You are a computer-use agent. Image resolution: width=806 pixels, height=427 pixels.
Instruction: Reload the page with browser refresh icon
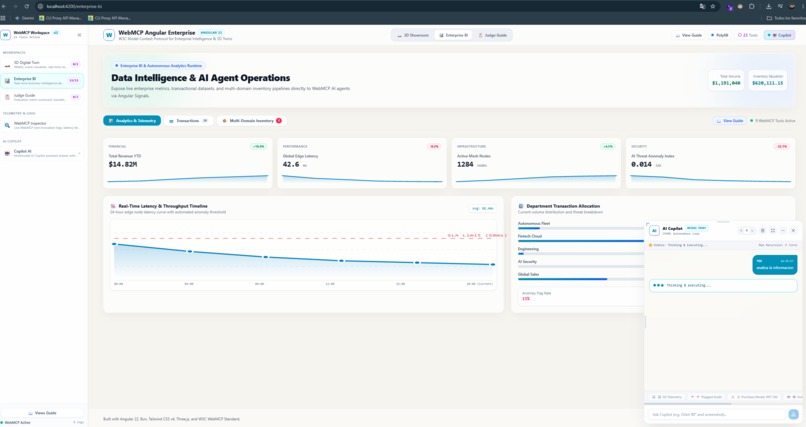click(26, 6)
